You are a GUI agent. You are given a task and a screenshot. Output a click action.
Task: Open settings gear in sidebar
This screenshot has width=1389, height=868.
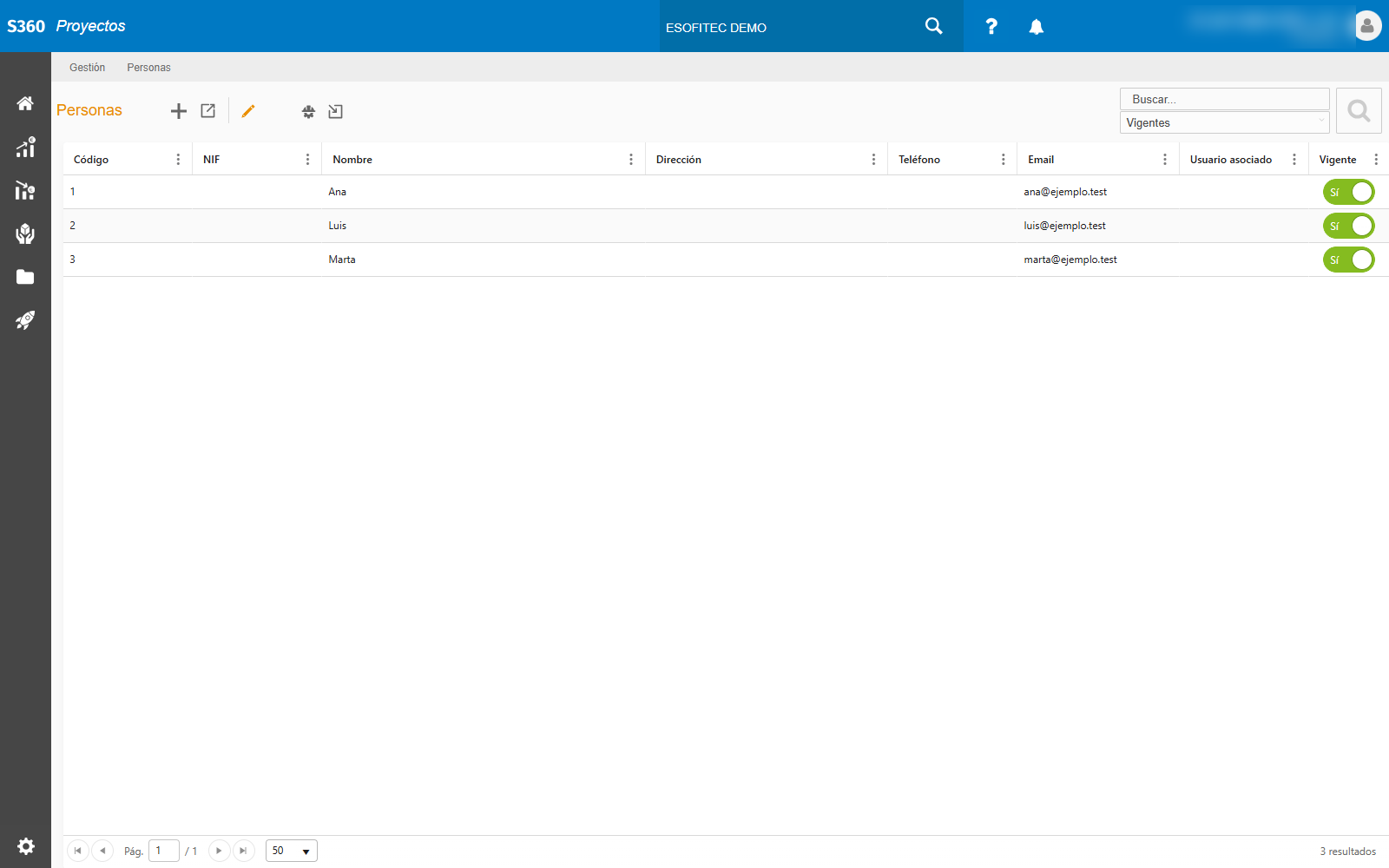click(x=26, y=845)
